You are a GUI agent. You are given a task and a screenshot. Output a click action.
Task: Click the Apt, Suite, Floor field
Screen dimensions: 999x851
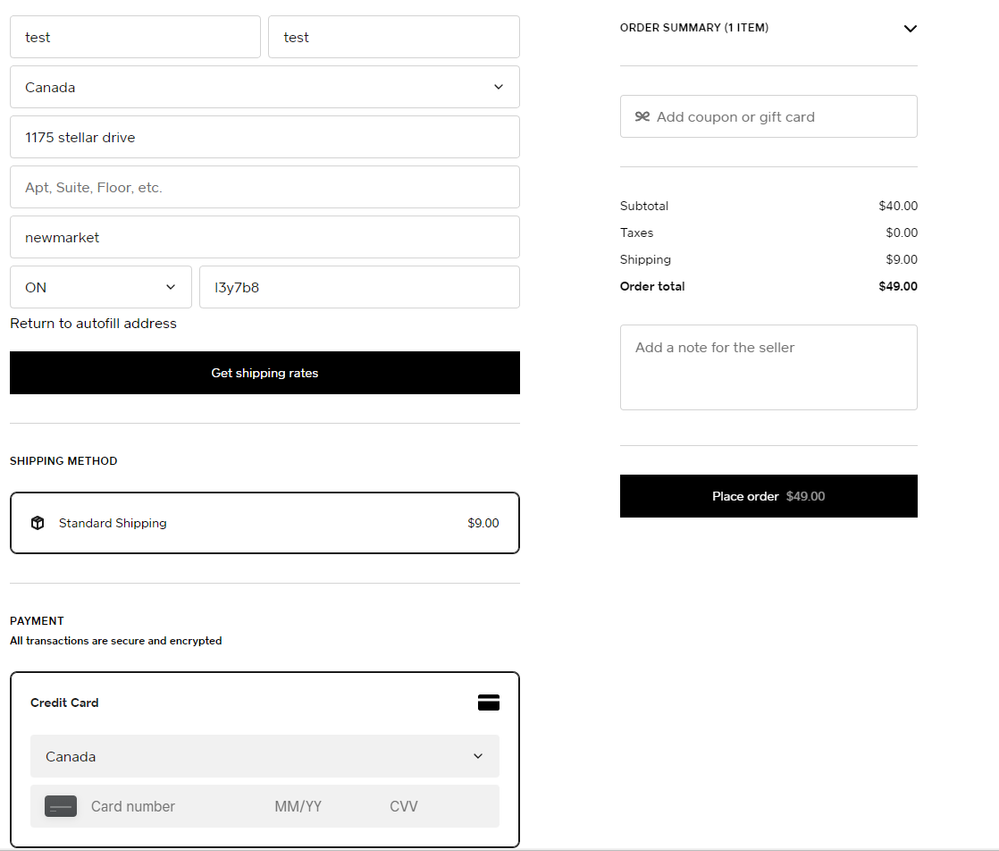[x=264, y=187]
